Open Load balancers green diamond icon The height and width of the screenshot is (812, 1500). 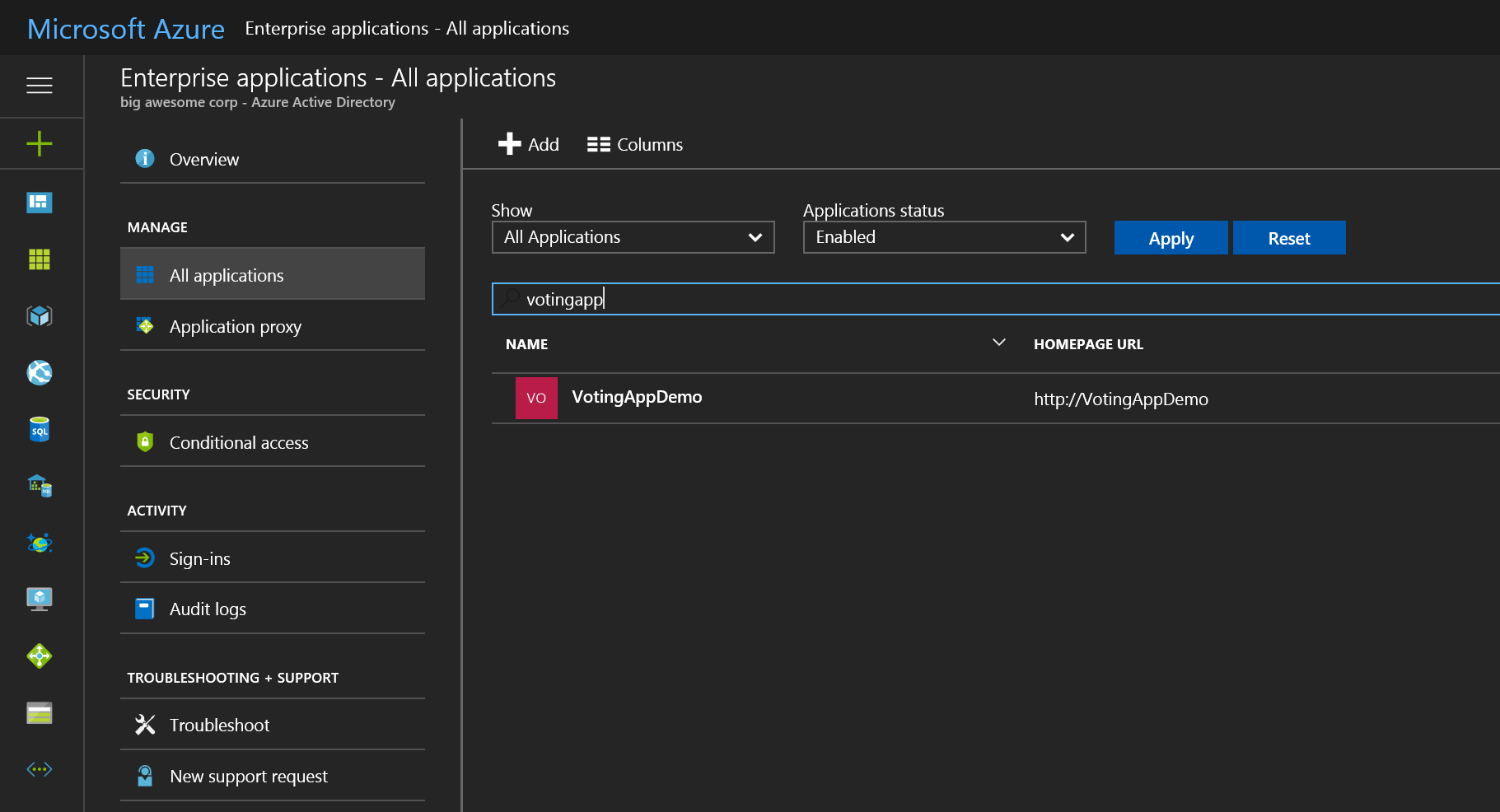click(x=40, y=656)
